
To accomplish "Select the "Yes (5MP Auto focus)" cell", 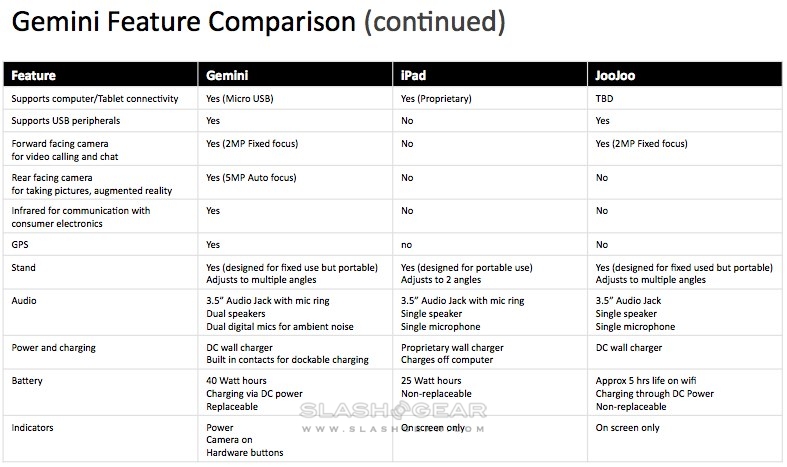I will 258,178.
